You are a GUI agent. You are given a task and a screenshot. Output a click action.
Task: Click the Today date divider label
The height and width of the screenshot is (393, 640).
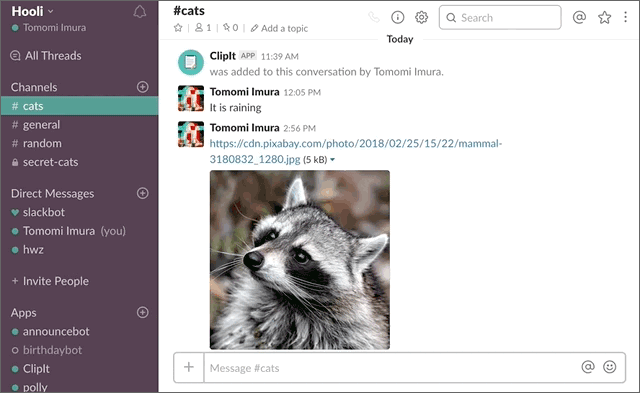tap(400, 39)
